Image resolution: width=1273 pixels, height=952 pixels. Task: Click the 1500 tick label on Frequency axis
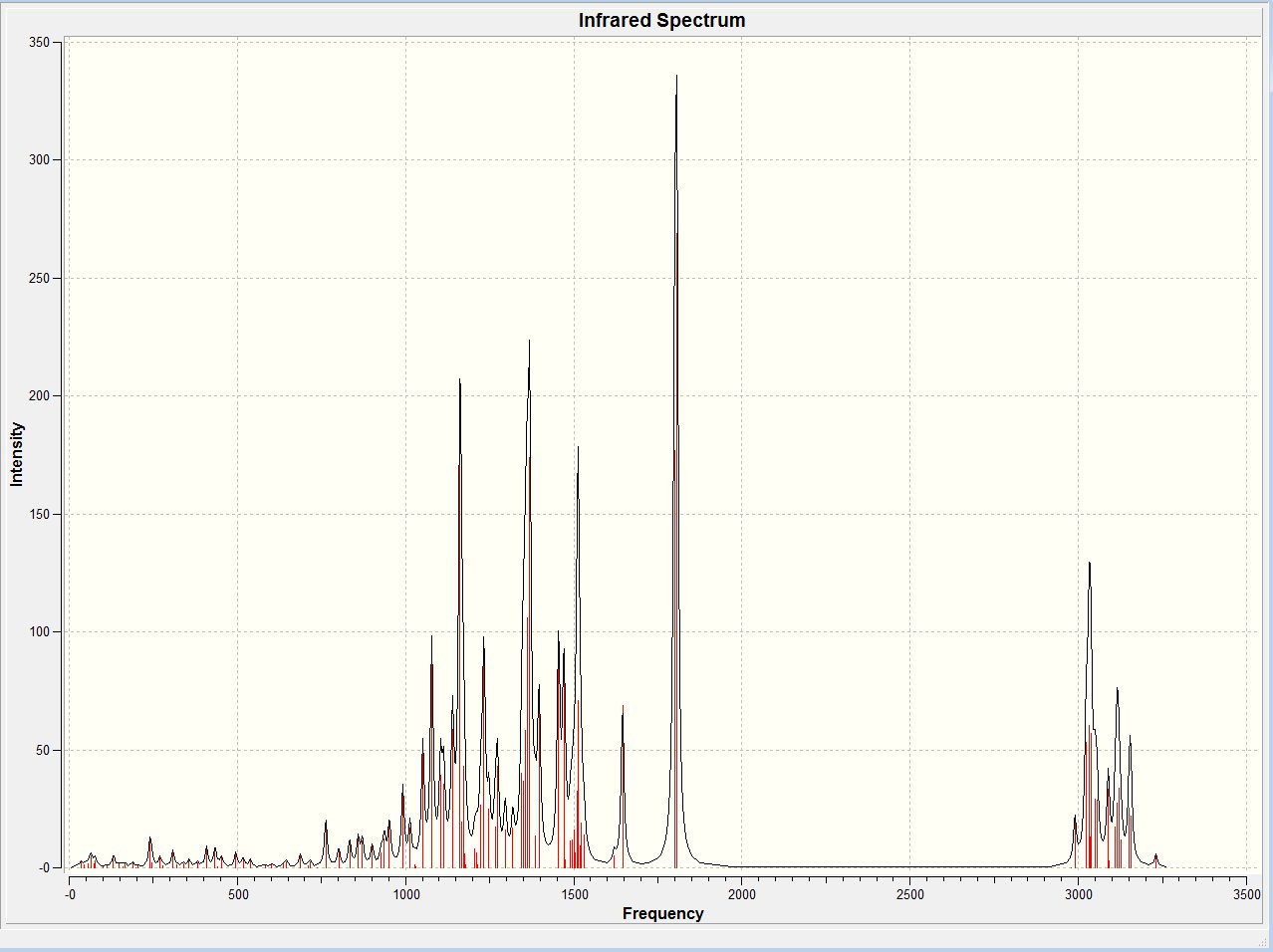pyautogui.click(x=574, y=894)
